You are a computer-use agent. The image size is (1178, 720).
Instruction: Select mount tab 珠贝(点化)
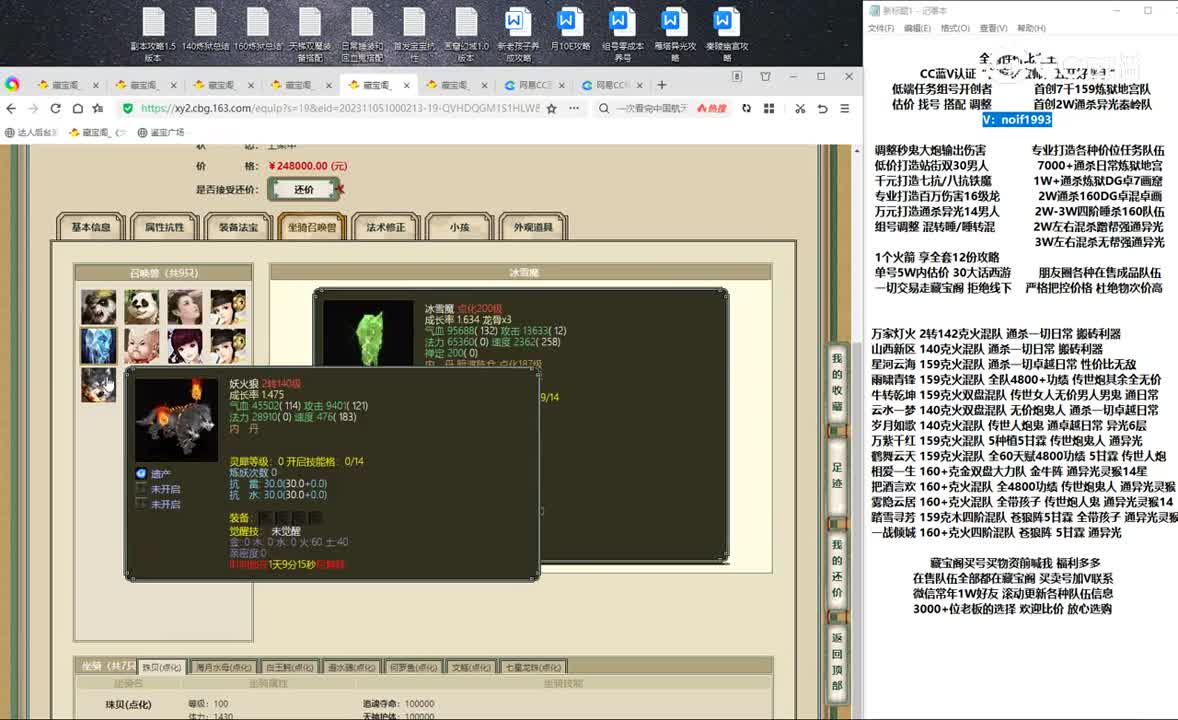click(x=162, y=667)
